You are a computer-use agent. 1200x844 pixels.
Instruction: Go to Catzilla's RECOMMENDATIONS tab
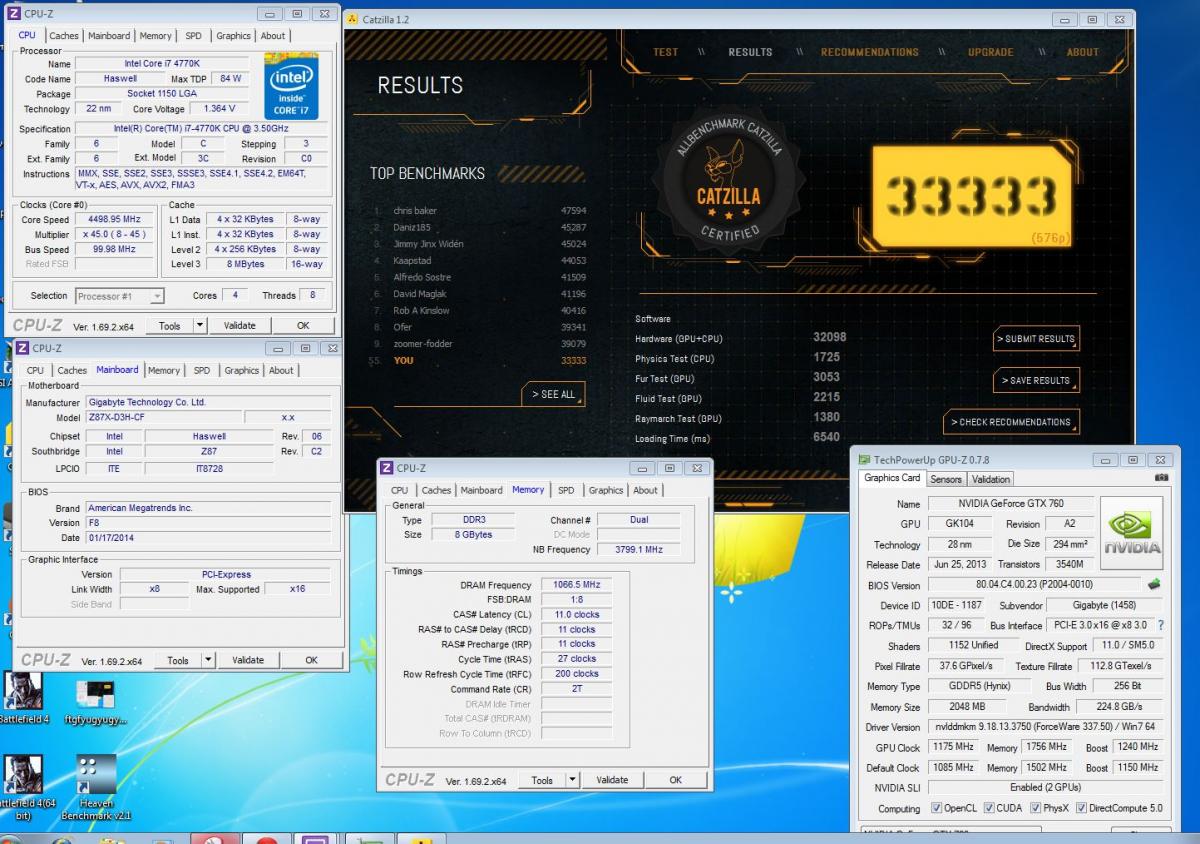(x=869, y=52)
